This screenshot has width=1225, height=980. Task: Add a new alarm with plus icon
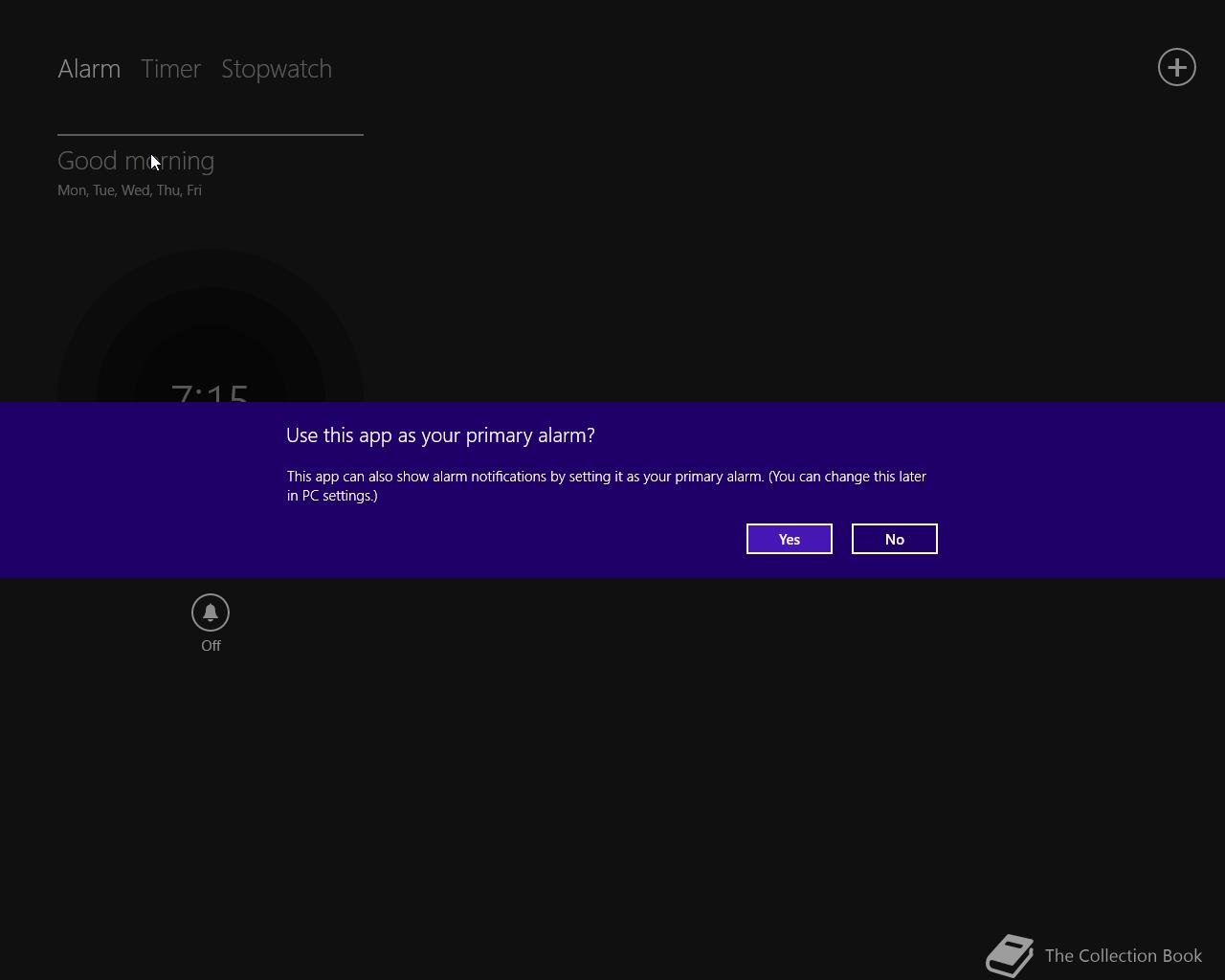pos(1176,67)
